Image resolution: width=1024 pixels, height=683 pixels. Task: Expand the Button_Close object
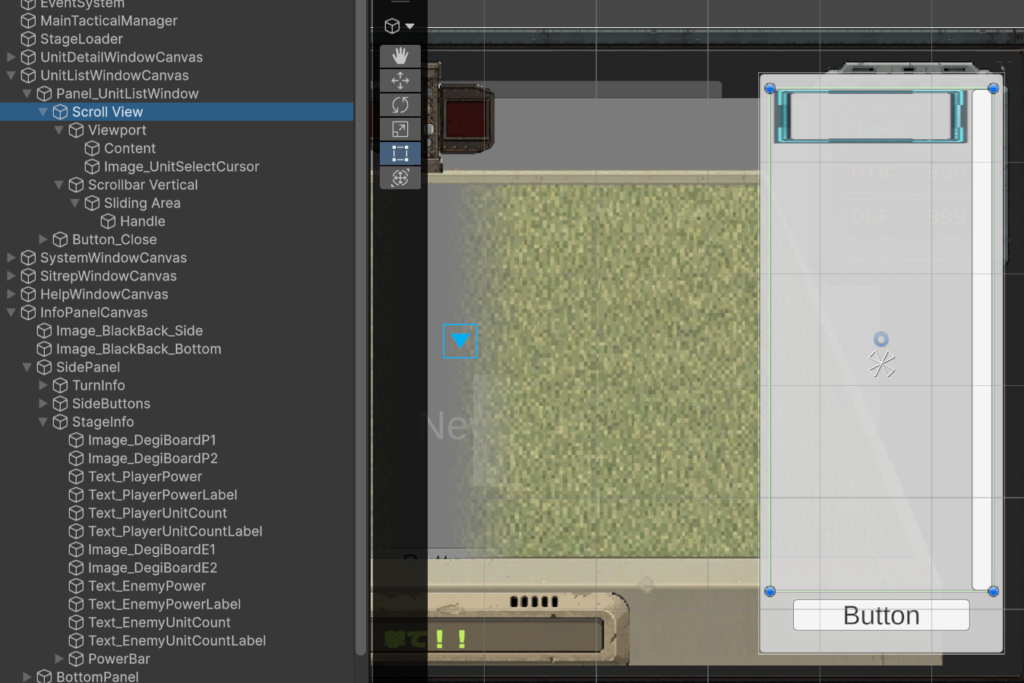(44, 240)
